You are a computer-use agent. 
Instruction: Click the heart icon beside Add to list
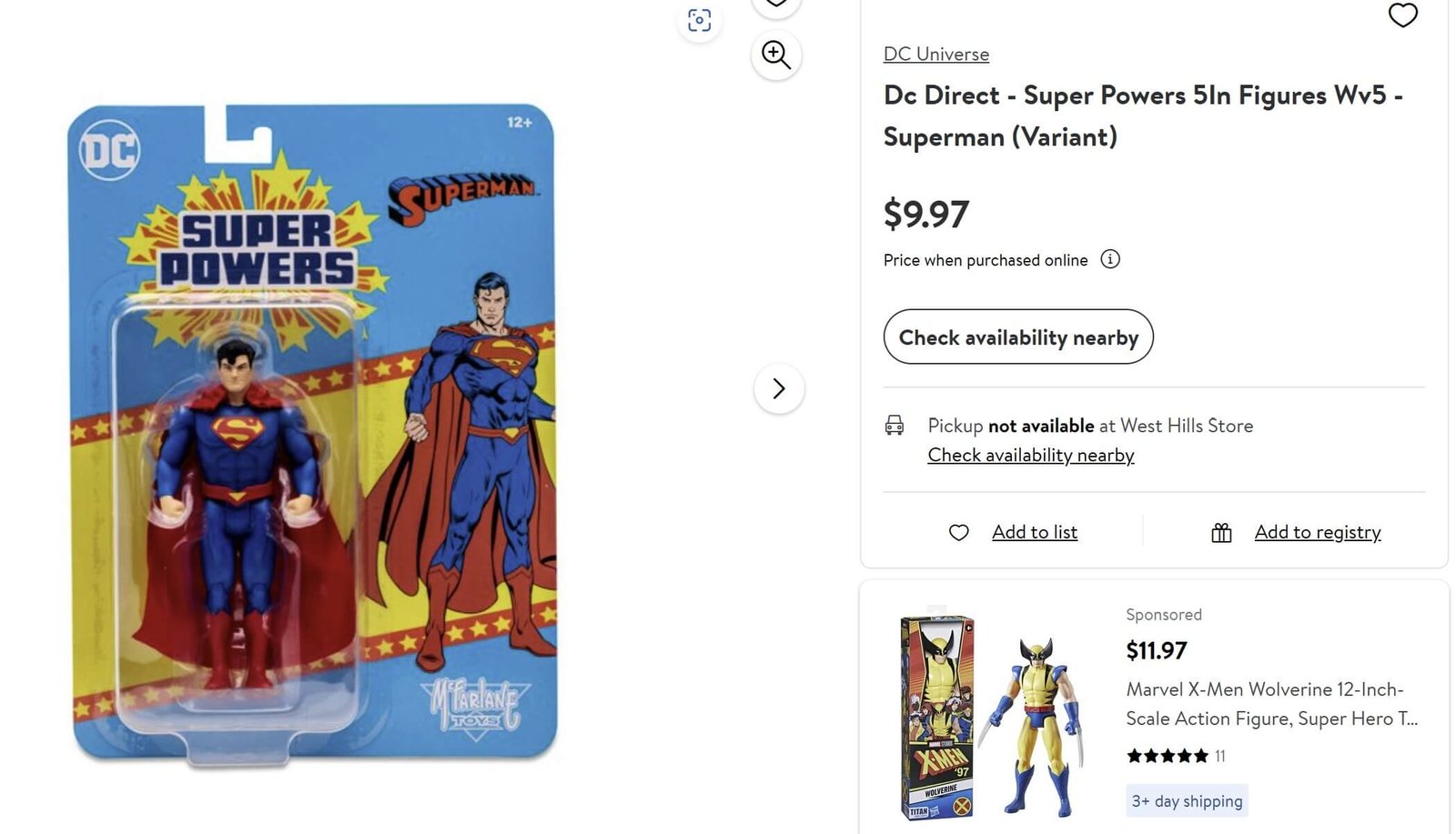tap(959, 532)
